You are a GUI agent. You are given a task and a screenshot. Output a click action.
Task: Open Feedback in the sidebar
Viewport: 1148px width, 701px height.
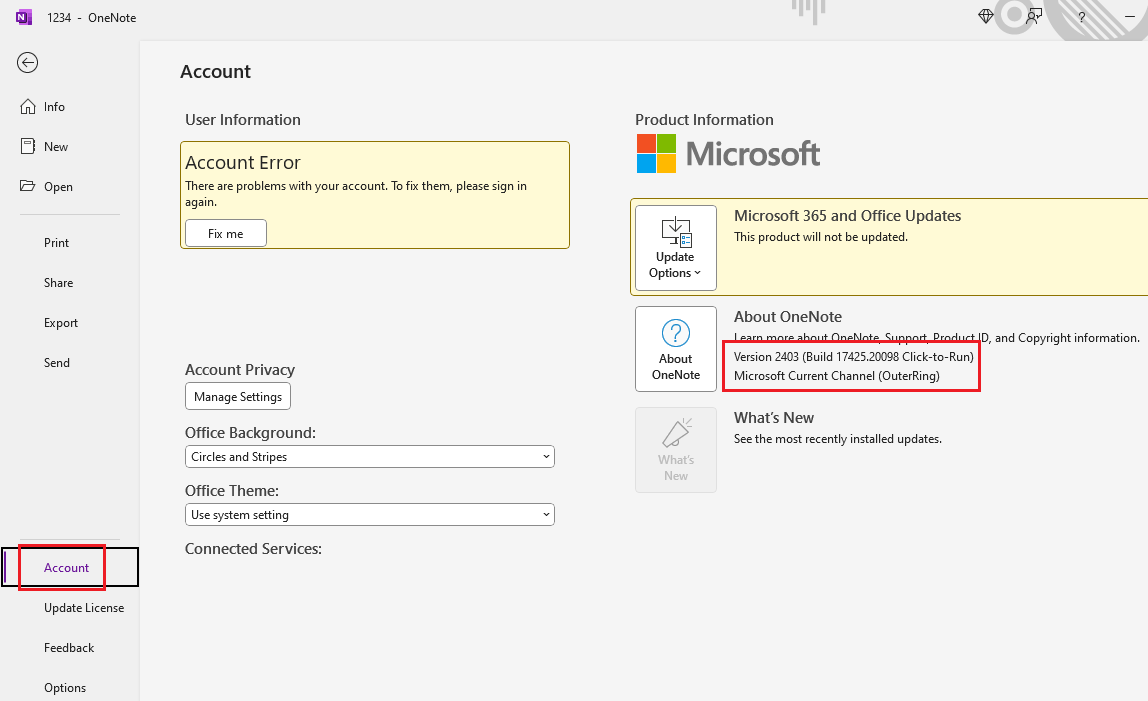[69, 648]
